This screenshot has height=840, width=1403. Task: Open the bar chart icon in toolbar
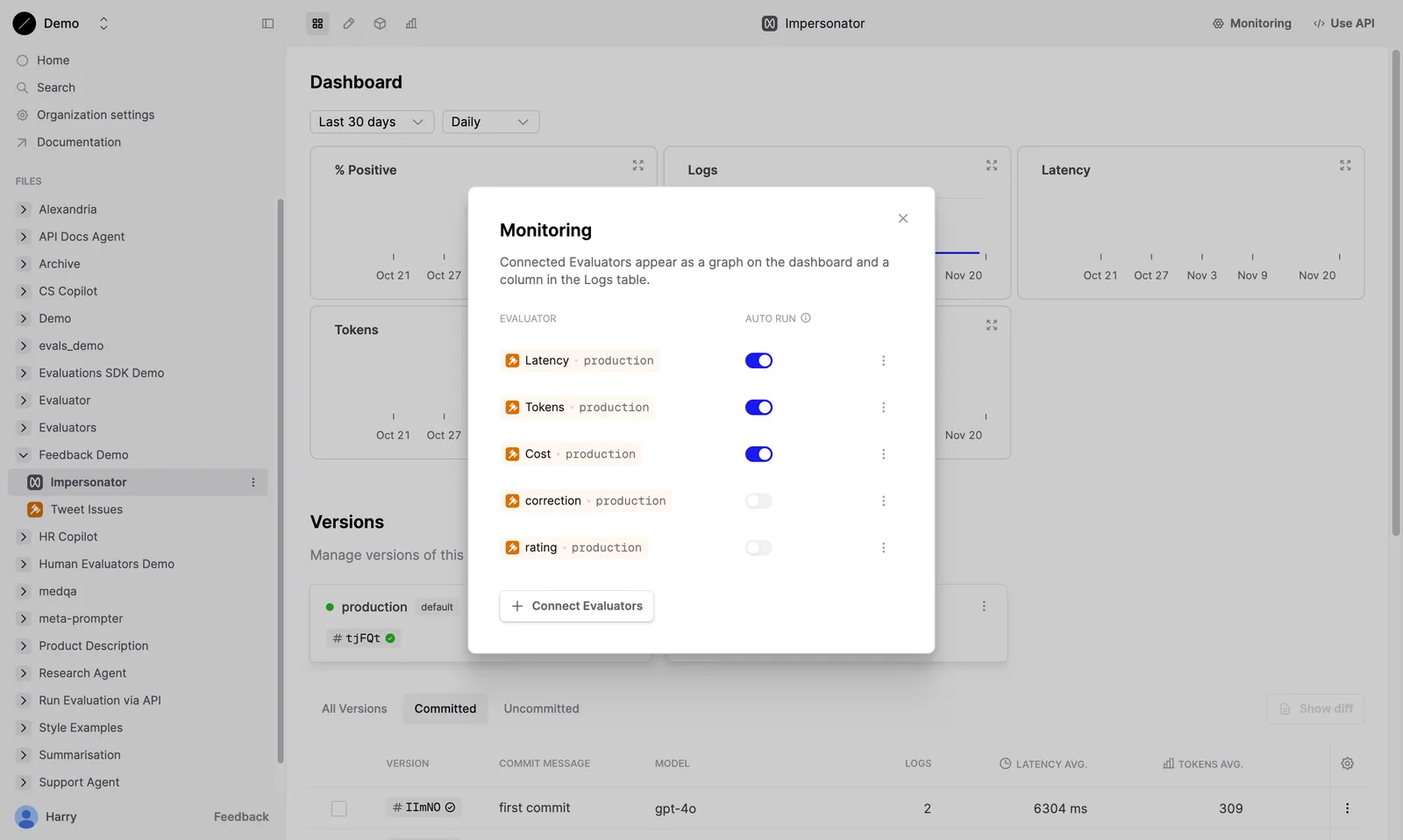[411, 24]
